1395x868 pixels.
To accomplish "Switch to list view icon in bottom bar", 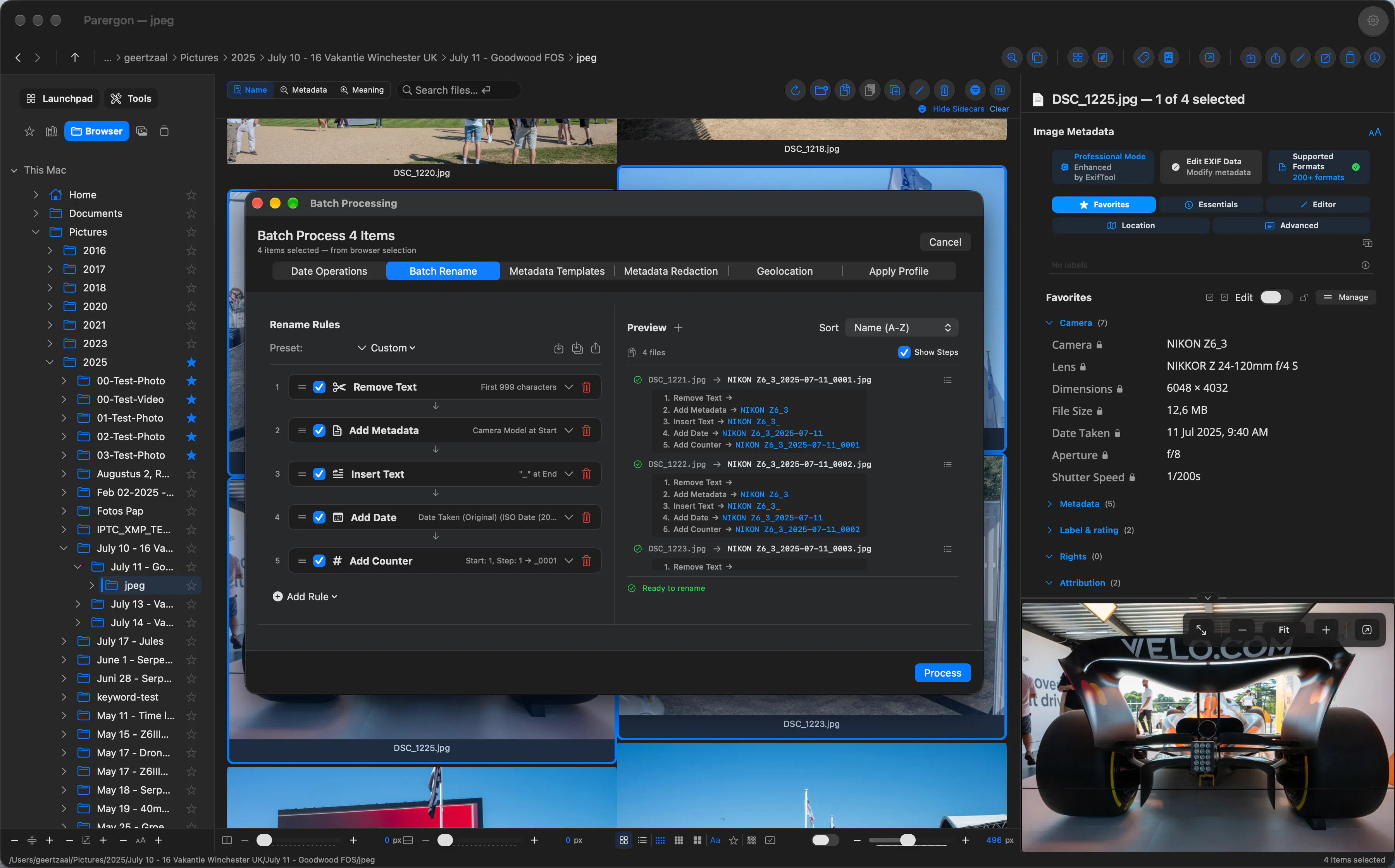I will 642,840.
